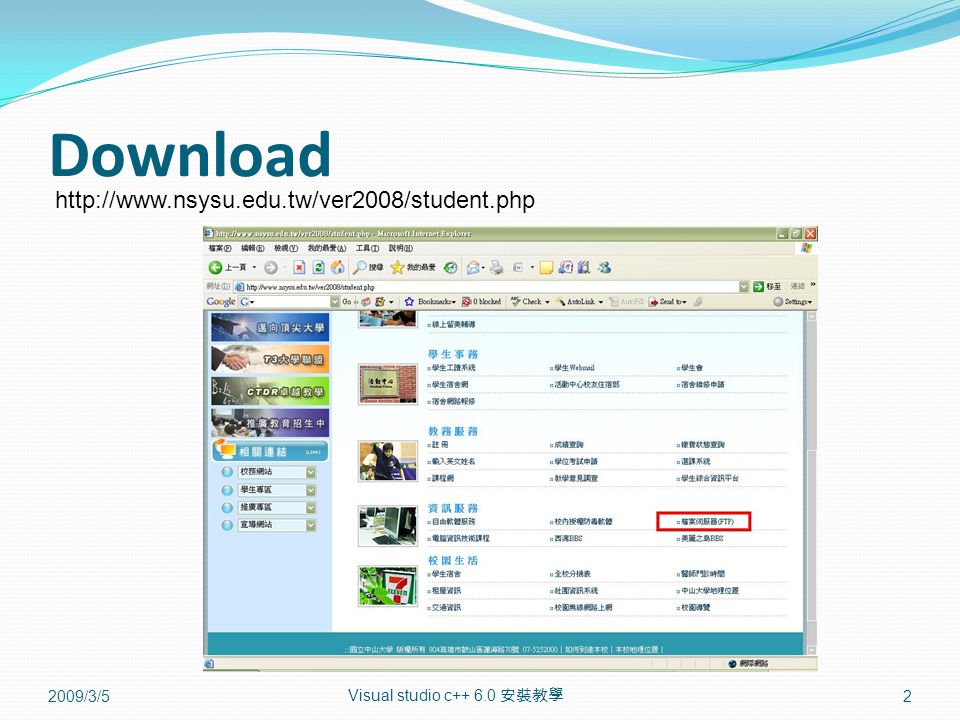Click the Messenger people icon
The image size is (960, 720).
pyautogui.click(x=604, y=268)
